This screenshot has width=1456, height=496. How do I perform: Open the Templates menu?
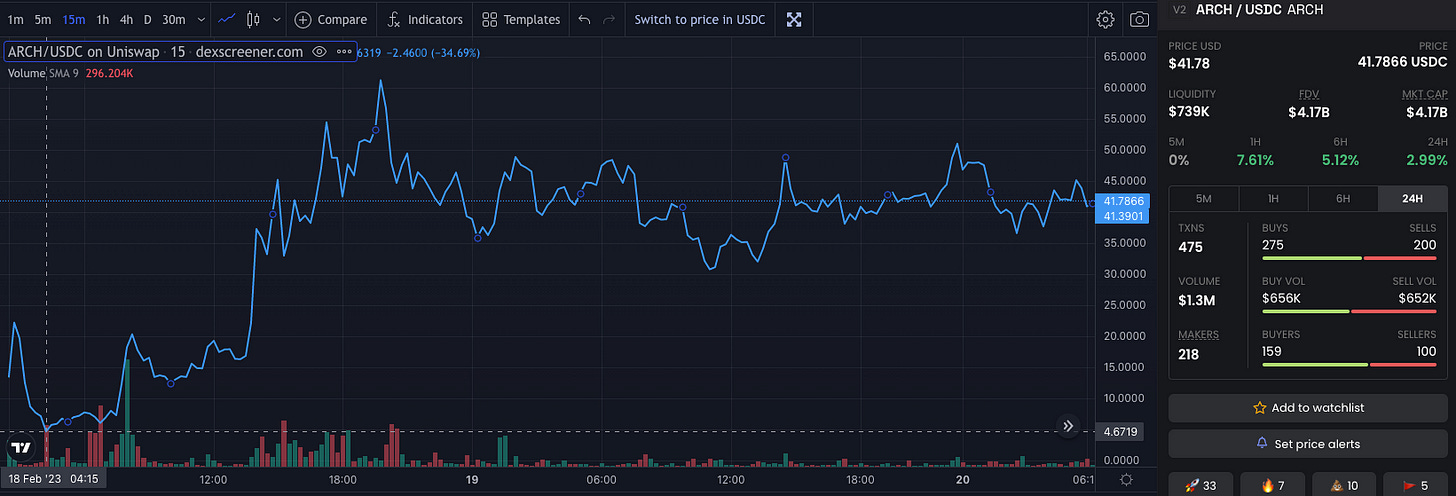(521, 19)
